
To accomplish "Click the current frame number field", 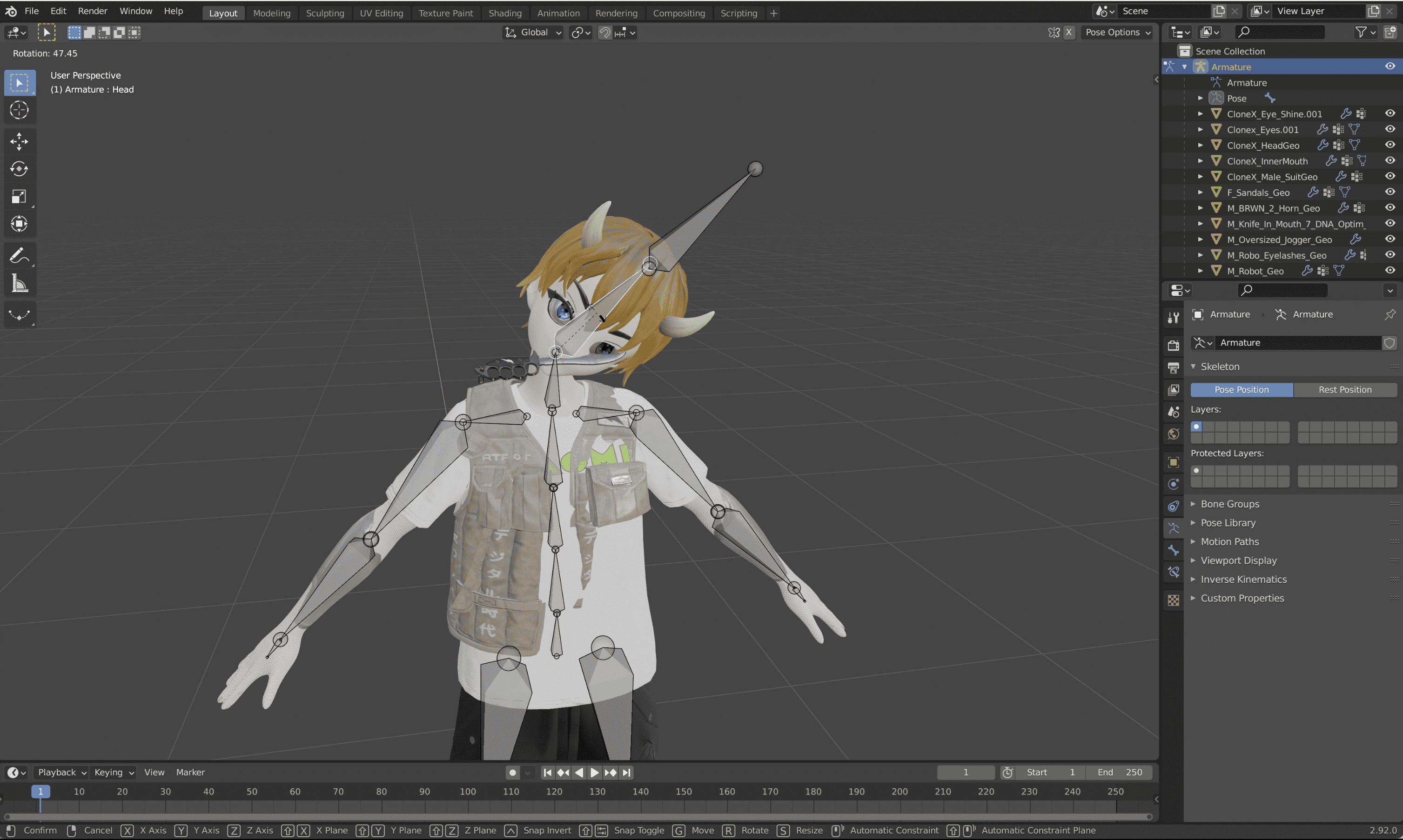I will (x=966, y=772).
